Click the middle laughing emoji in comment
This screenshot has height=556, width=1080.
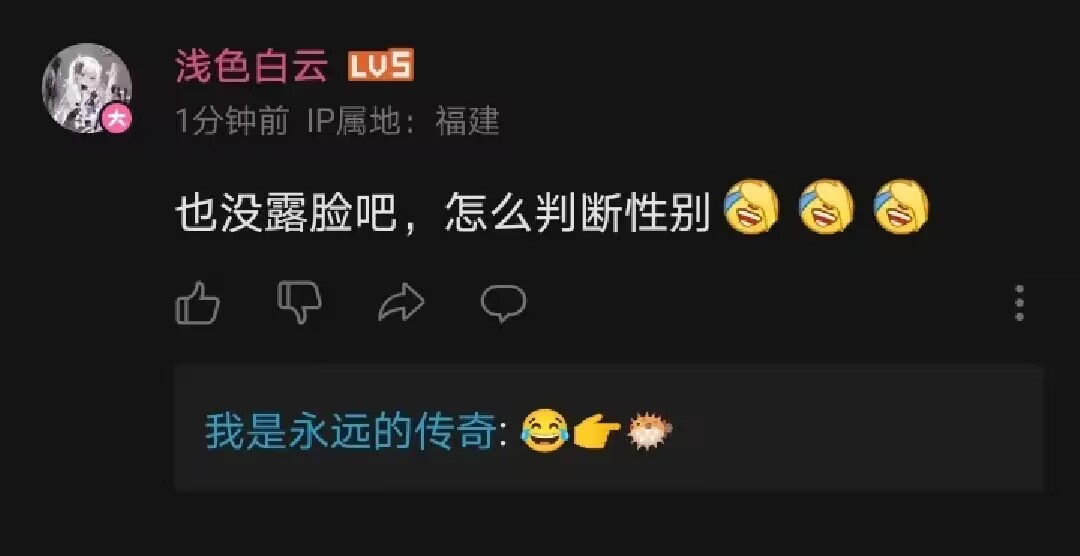pos(826,207)
